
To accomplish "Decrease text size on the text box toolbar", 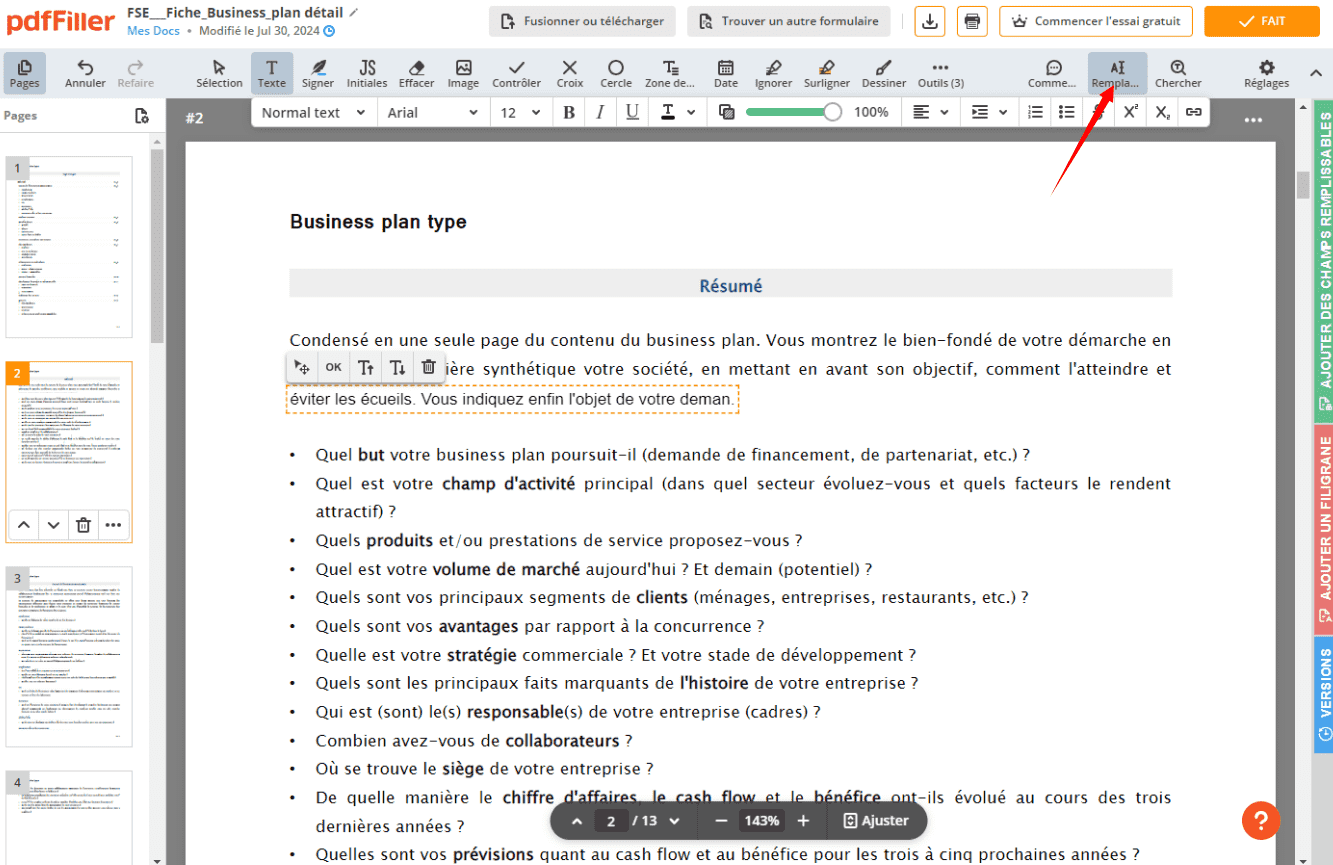I will click(x=397, y=367).
